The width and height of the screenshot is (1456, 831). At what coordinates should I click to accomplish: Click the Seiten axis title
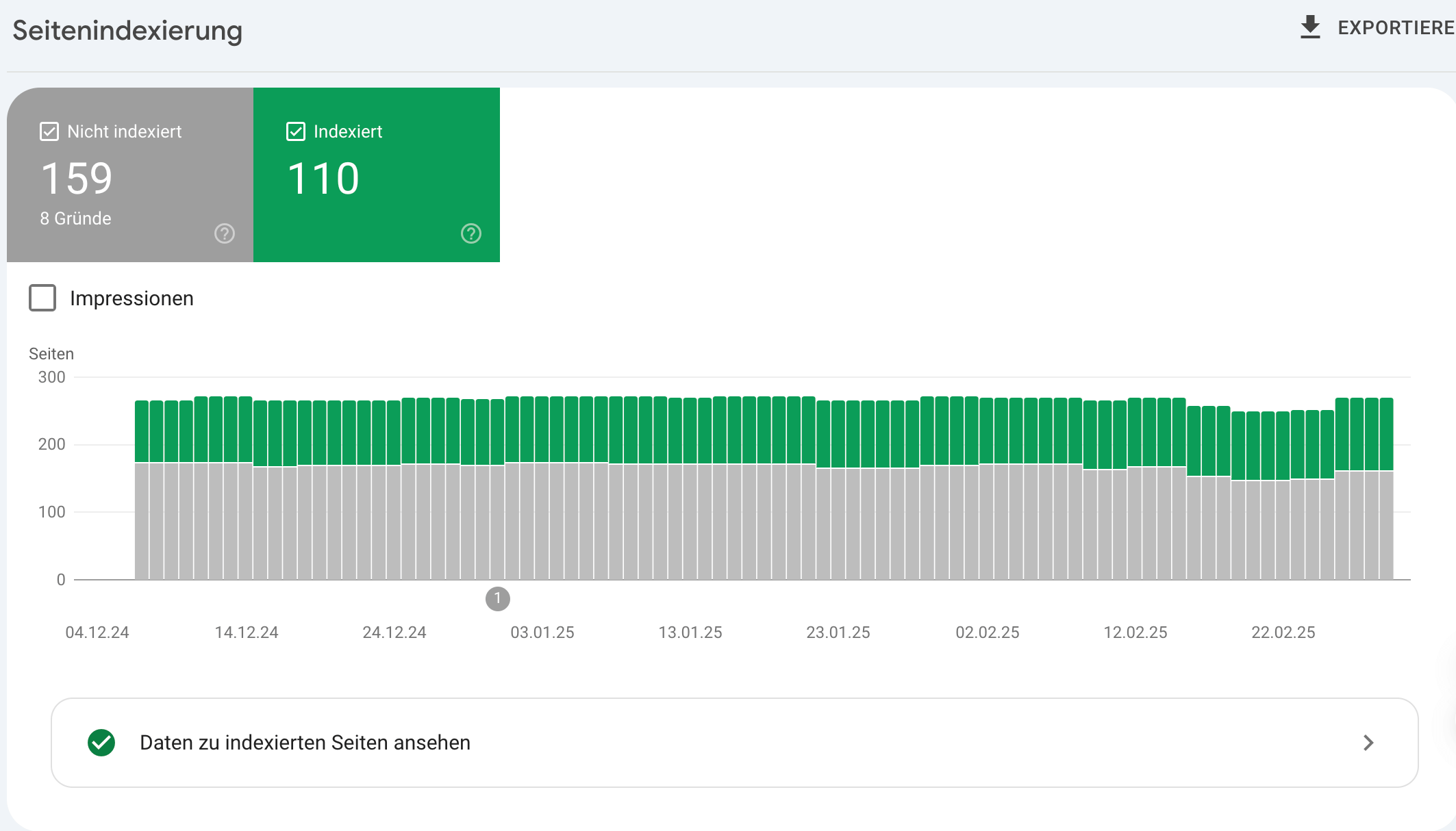[x=51, y=354]
